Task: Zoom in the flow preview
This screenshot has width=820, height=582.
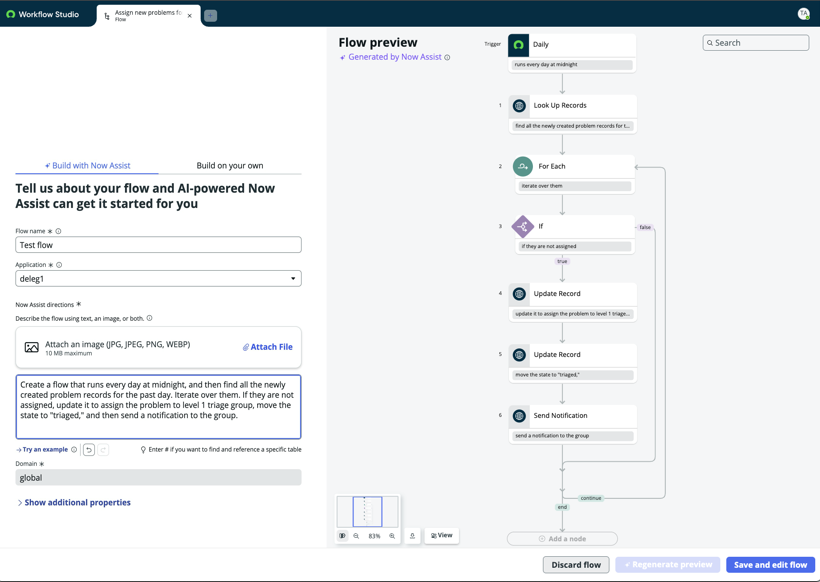Action: pos(392,536)
